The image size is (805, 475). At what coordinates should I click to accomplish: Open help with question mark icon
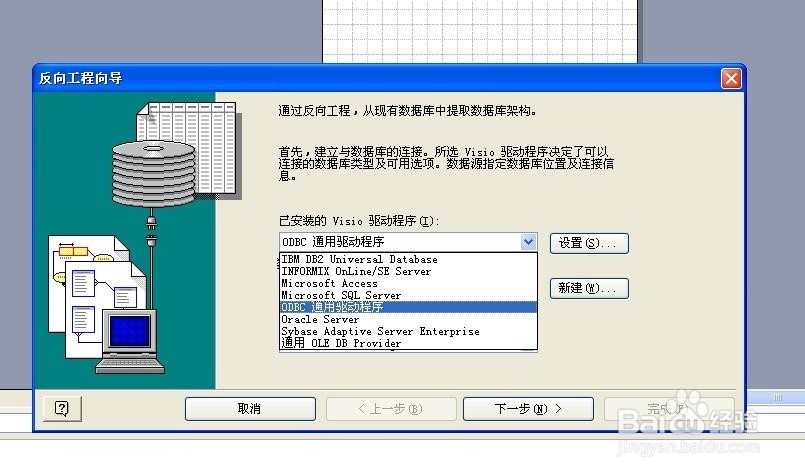62,409
